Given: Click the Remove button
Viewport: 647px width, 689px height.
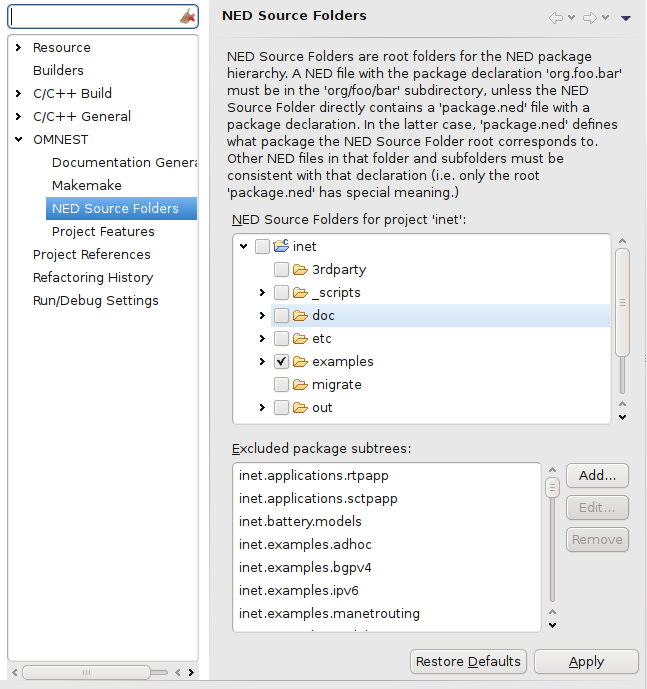Looking at the screenshot, I should click(x=597, y=540).
